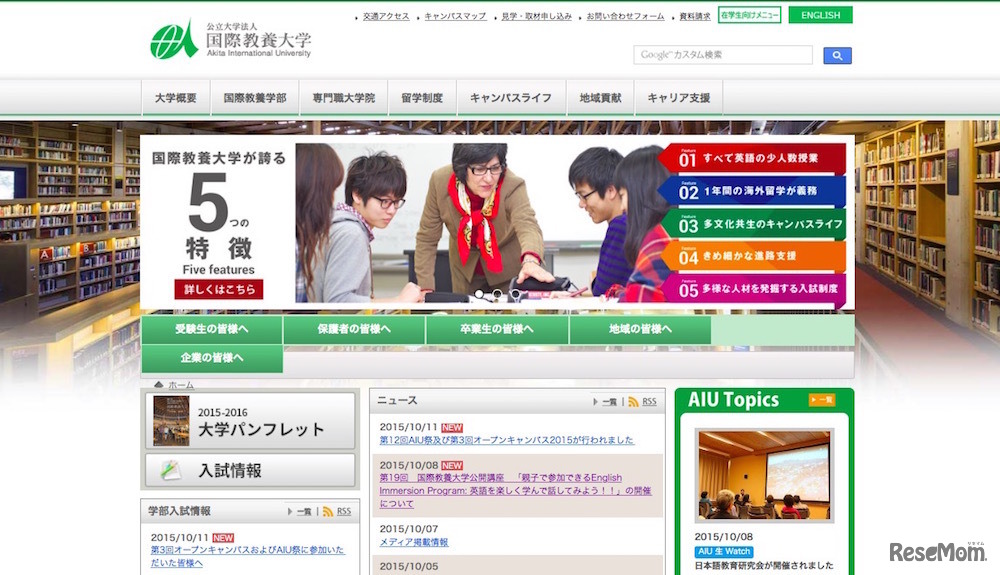Open the 地域貢献 menu

pos(599,98)
